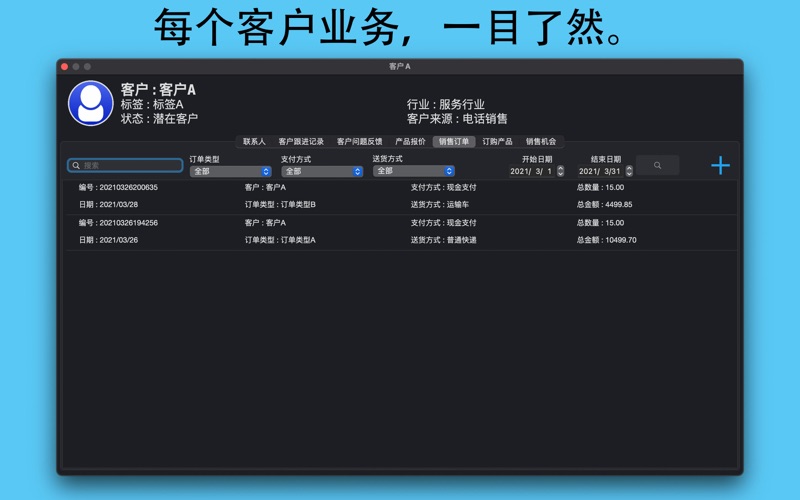Select the 客户问题反馈 tab

pyautogui.click(x=359, y=142)
